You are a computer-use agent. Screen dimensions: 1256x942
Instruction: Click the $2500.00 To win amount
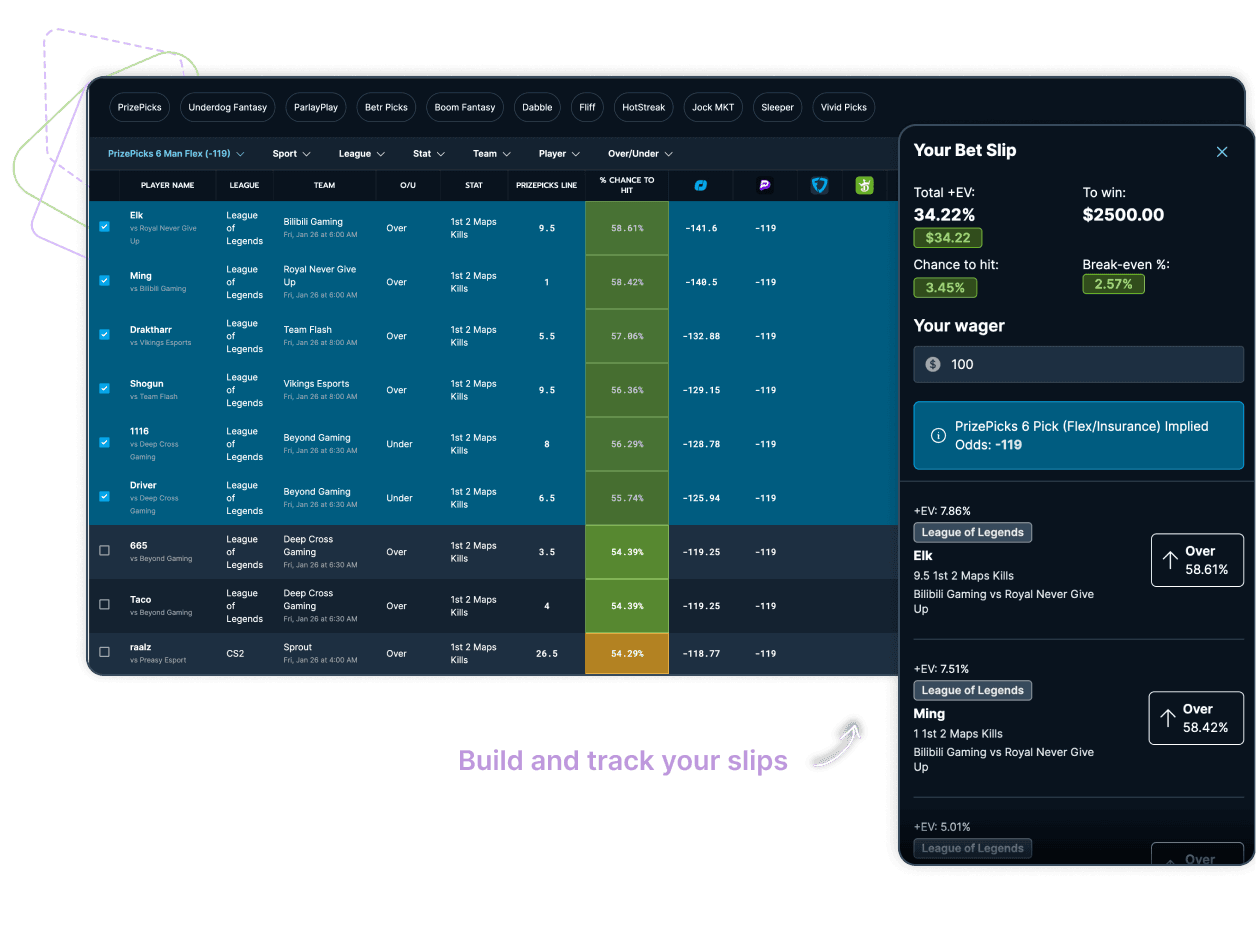click(1123, 214)
